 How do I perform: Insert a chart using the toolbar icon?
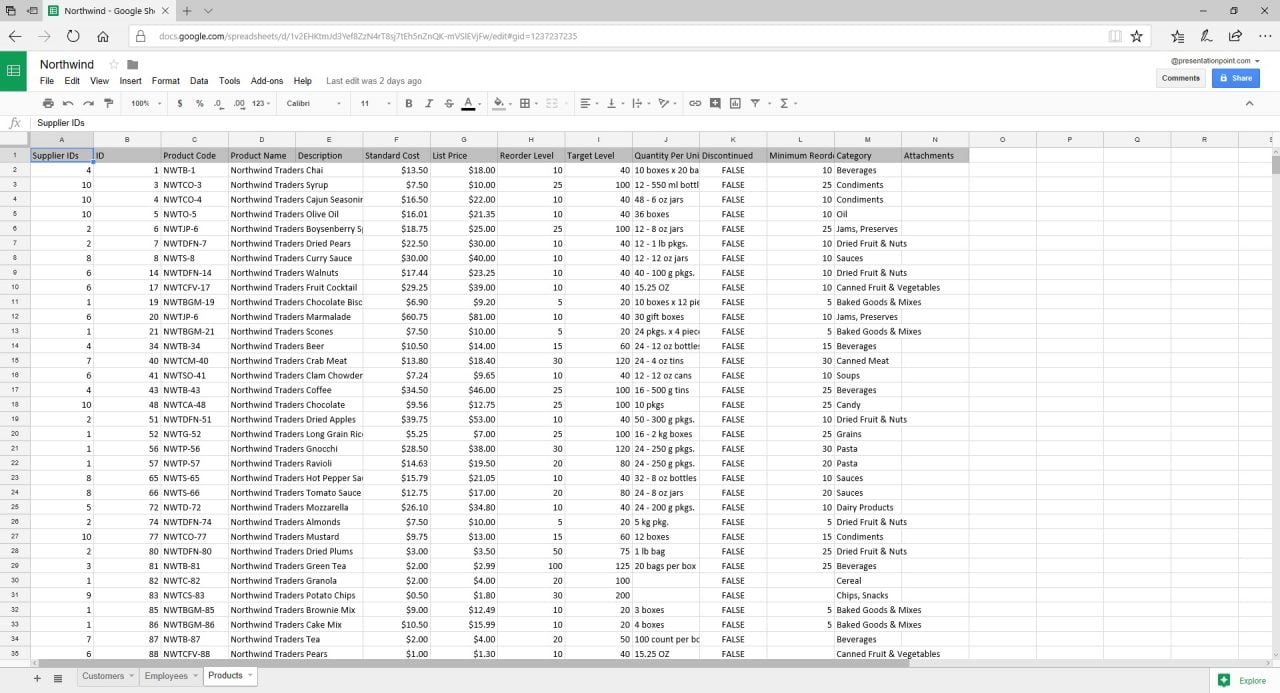(x=737, y=103)
